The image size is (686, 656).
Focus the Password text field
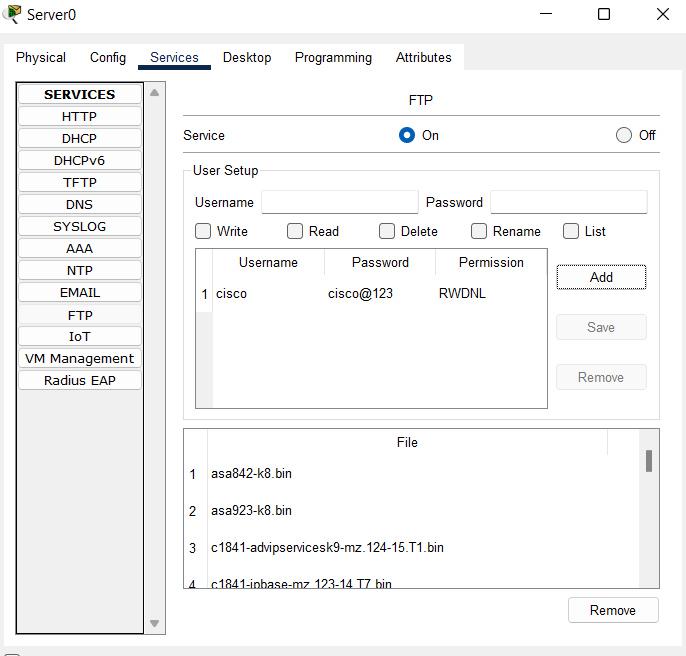(568, 202)
